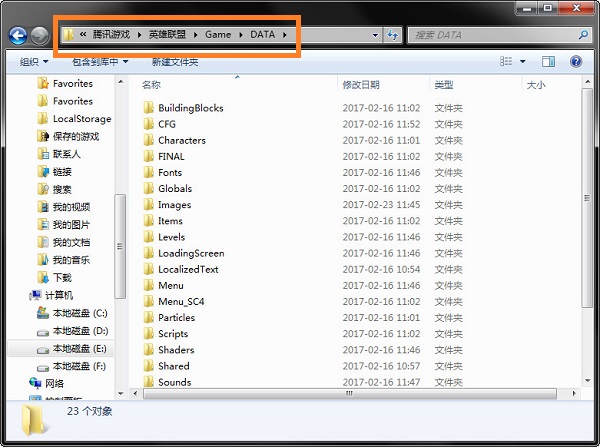The height and width of the screenshot is (447, 600).
Task: Select the LocalizedText folder icon
Action: tap(149, 269)
